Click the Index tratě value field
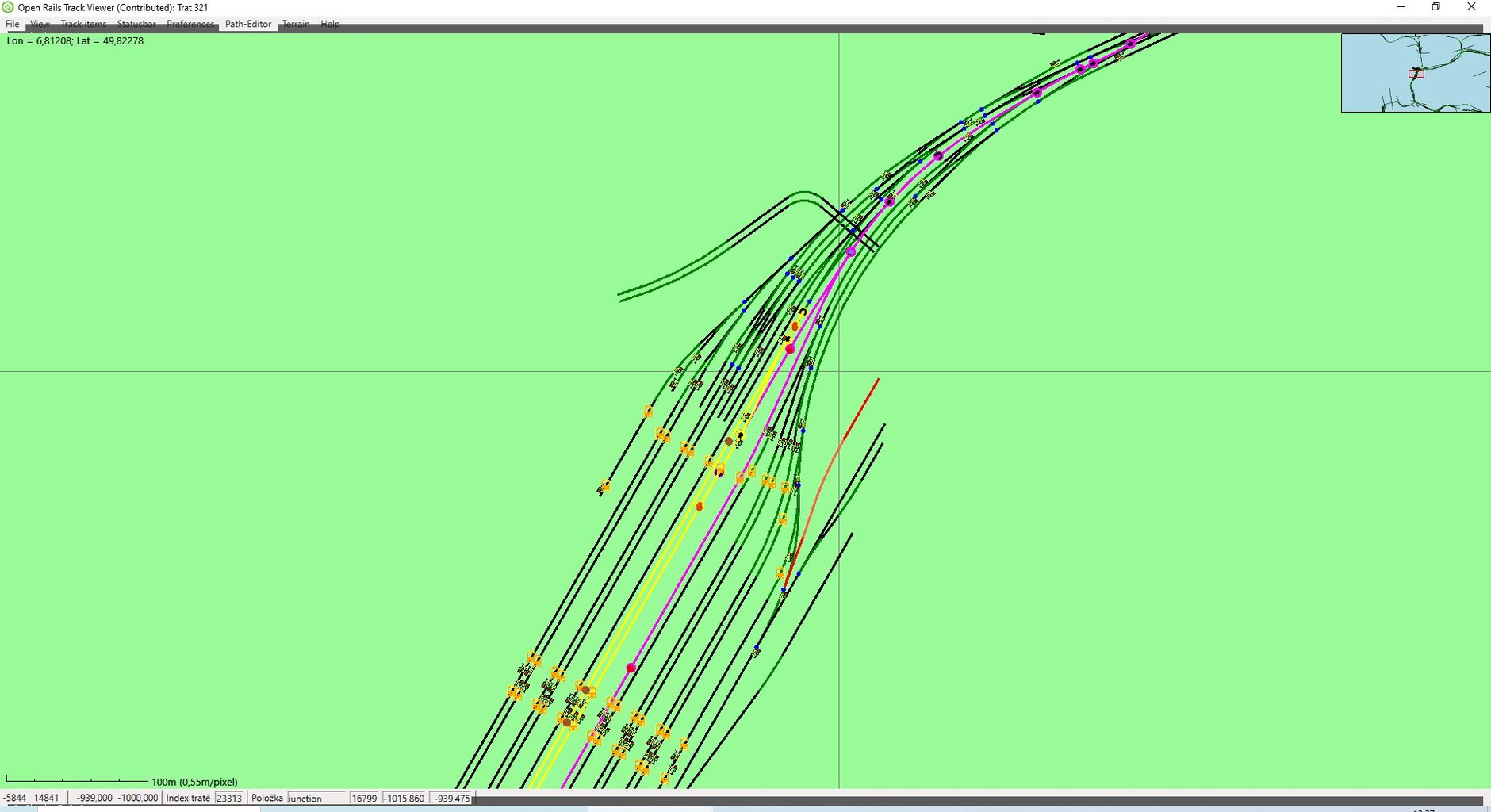This screenshot has height=812, width=1491. coord(229,798)
